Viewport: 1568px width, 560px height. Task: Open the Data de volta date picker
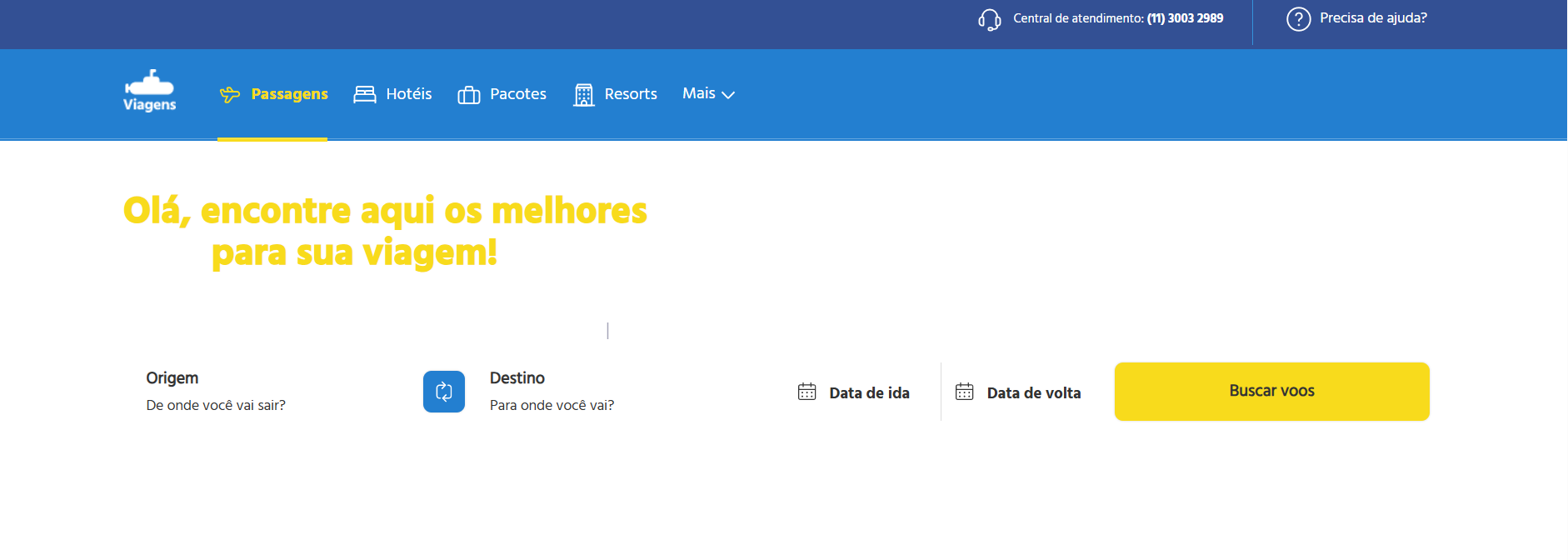pyautogui.click(x=1033, y=392)
